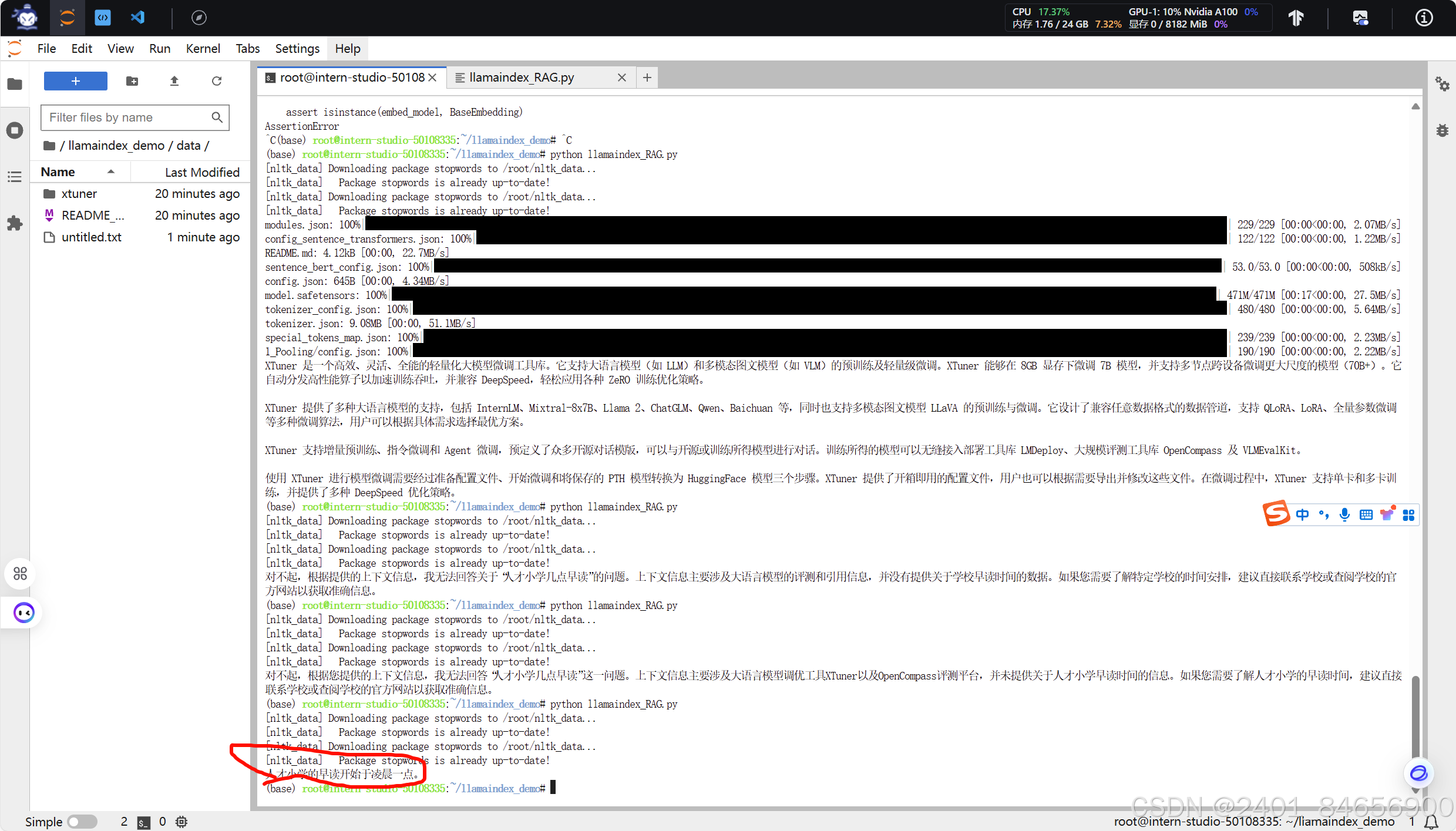Screen dimensions: 1456x831
Task: Click the terminal vertical scrollbar
Action: (1415, 716)
